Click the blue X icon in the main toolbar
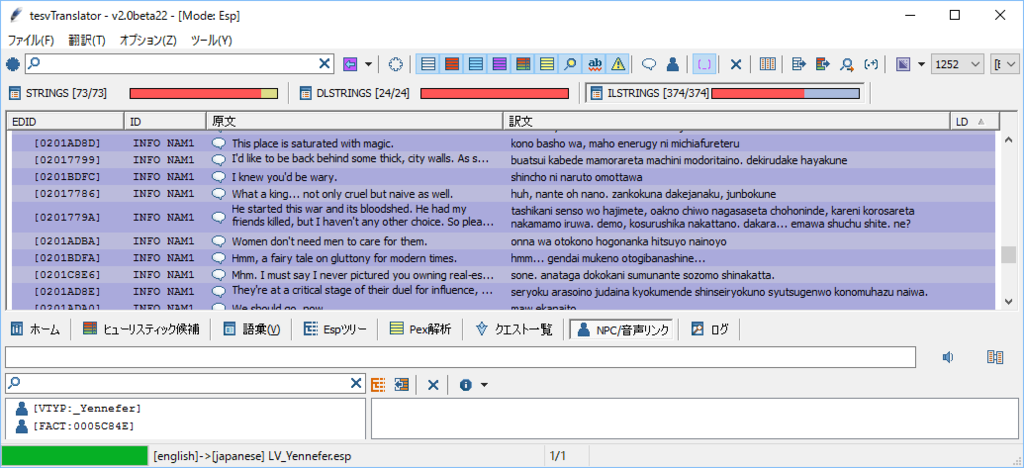1024x468 pixels. point(735,64)
